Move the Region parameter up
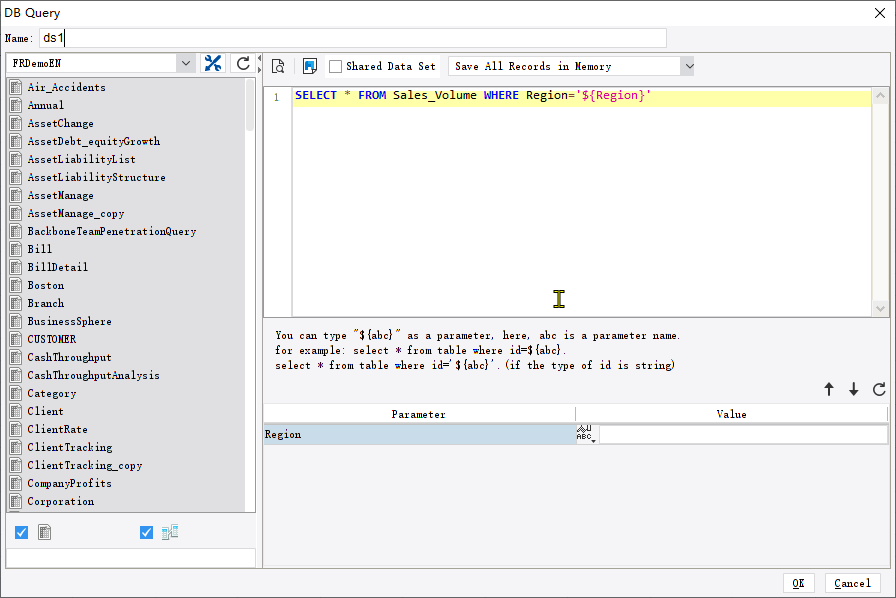Image resolution: width=896 pixels, height=598 pixels. [829, 389]
